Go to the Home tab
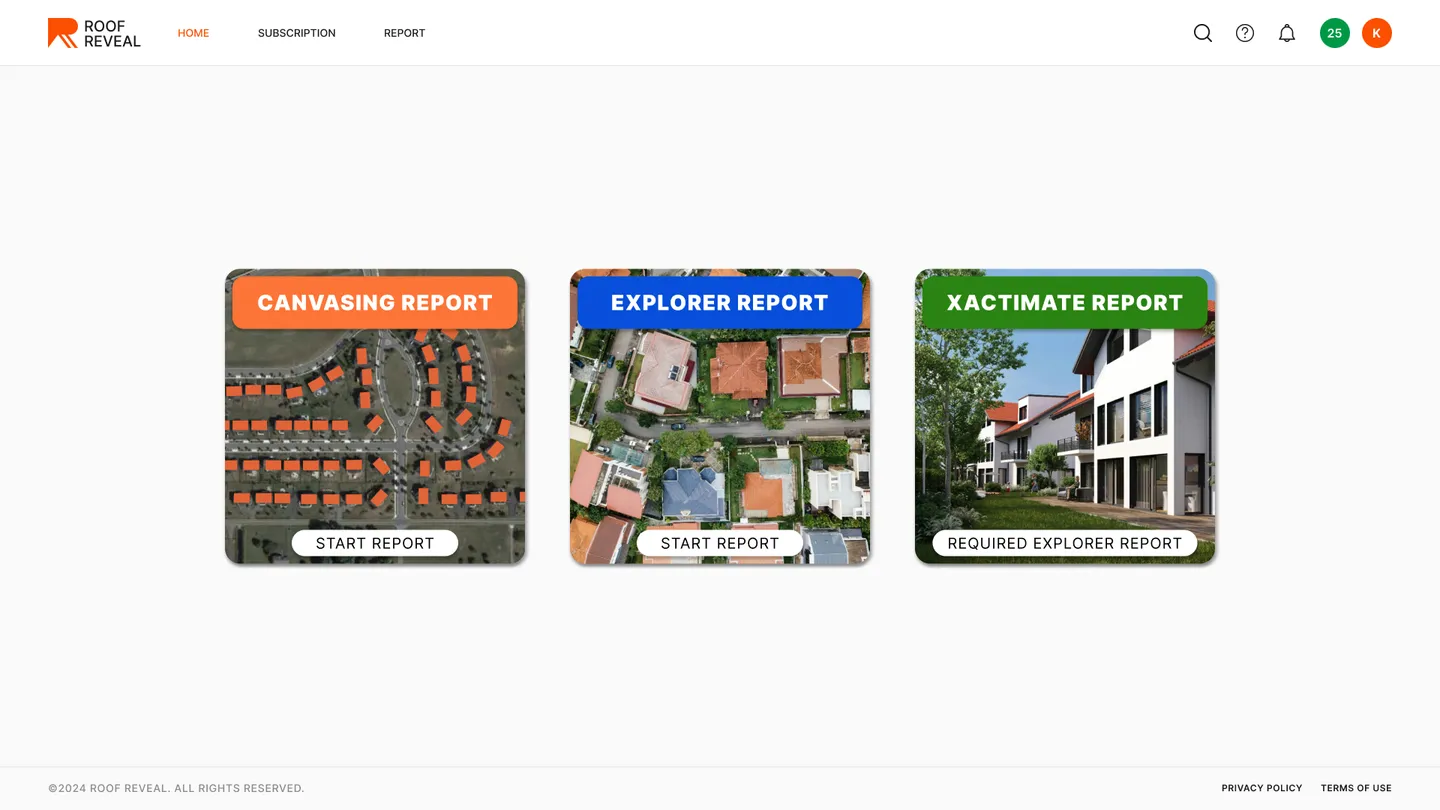Viewport: 1440px width, 810px height. [x=193, y=33]
